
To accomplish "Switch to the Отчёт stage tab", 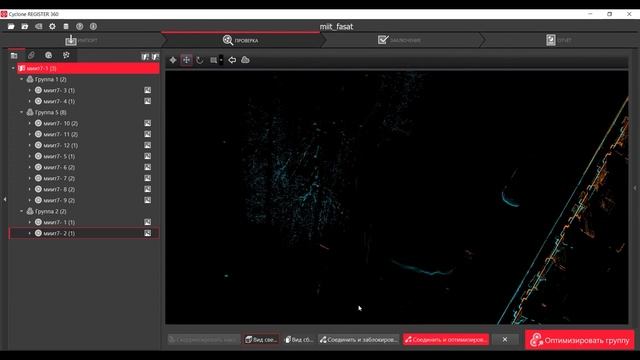I will (x=559, y=40).
